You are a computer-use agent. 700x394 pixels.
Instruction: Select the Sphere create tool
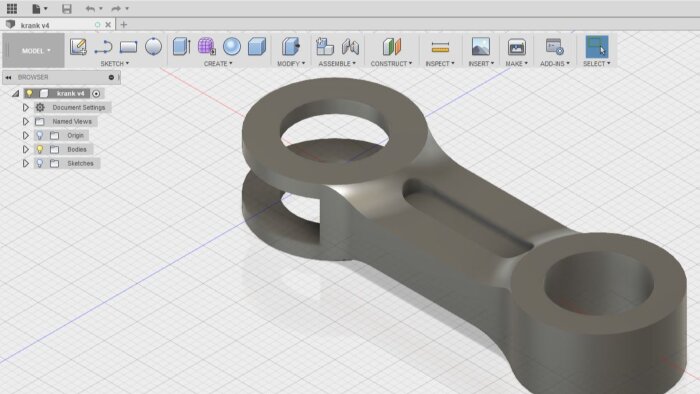pos(232,47)
